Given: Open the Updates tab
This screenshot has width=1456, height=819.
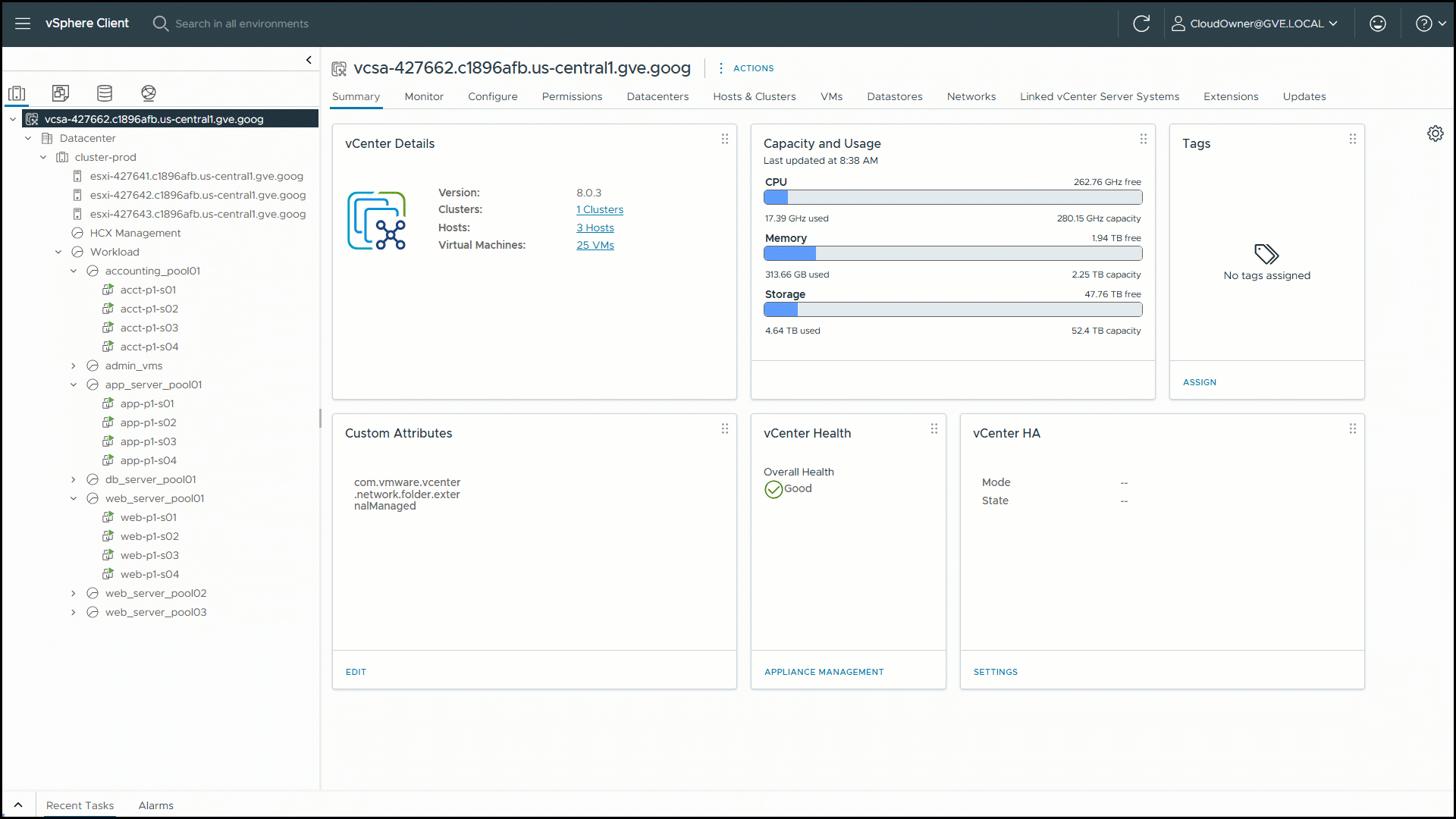Looking at the screenshot, I should coord(1304,96).
